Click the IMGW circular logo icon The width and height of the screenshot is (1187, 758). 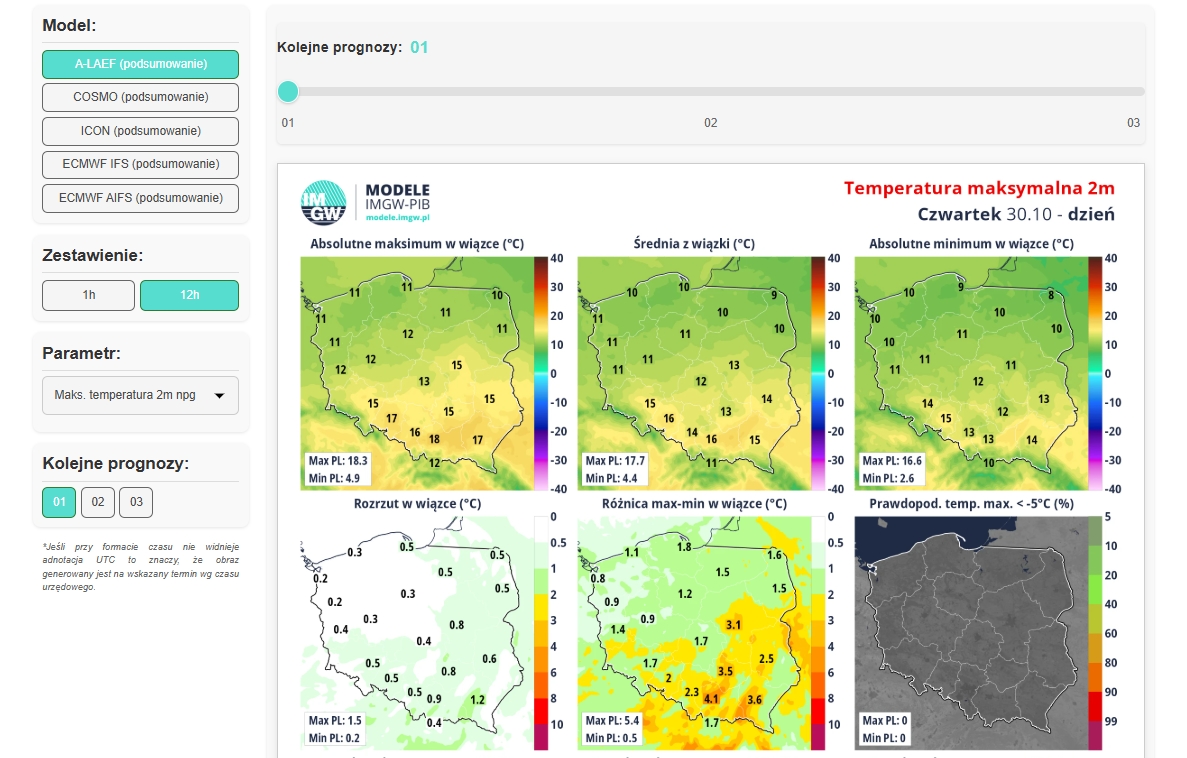click(x=323, y=202)
